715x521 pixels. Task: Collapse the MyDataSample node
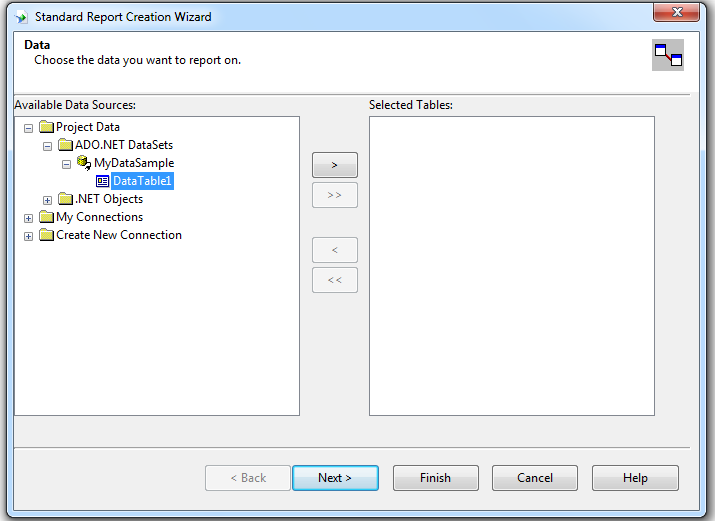click(67, 164)
